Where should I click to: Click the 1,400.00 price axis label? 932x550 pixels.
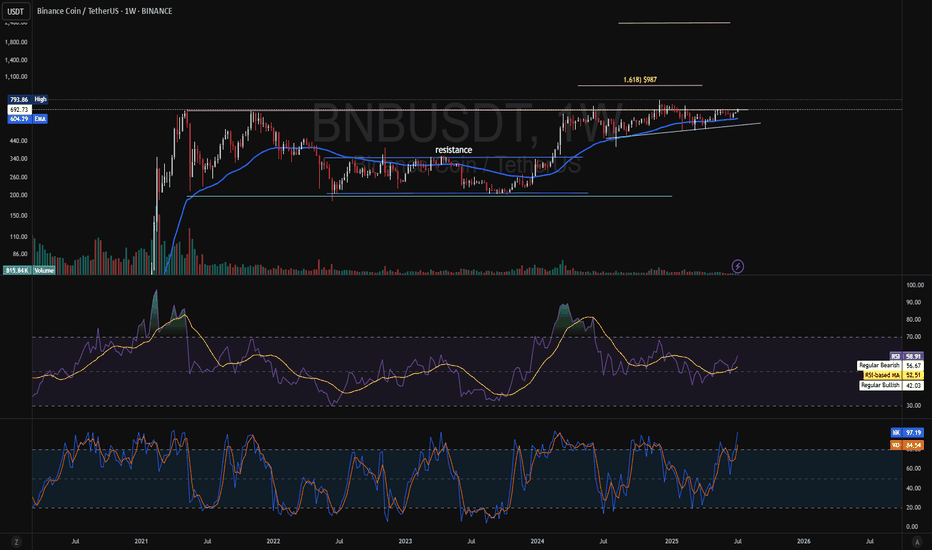click(x=16, y=60)
